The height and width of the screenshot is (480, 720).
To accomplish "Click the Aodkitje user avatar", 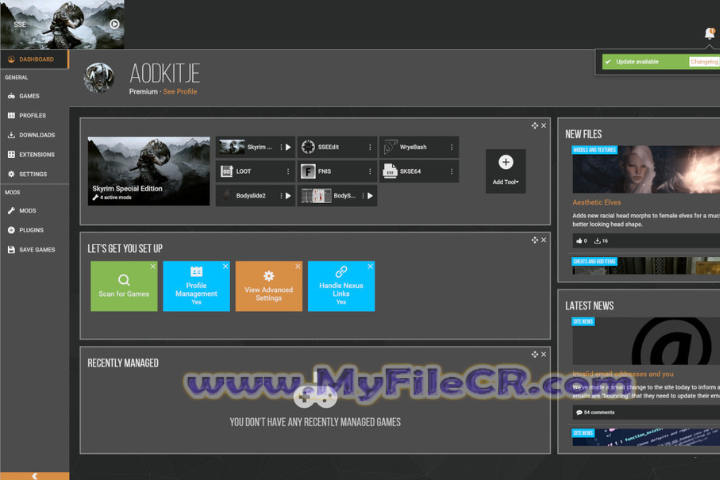I will click(x=99, y=78).
